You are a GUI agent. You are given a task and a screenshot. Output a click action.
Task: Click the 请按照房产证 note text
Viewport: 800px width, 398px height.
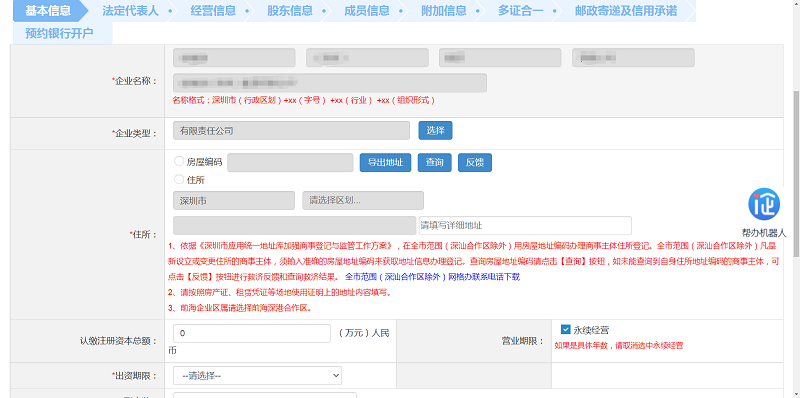280,293
